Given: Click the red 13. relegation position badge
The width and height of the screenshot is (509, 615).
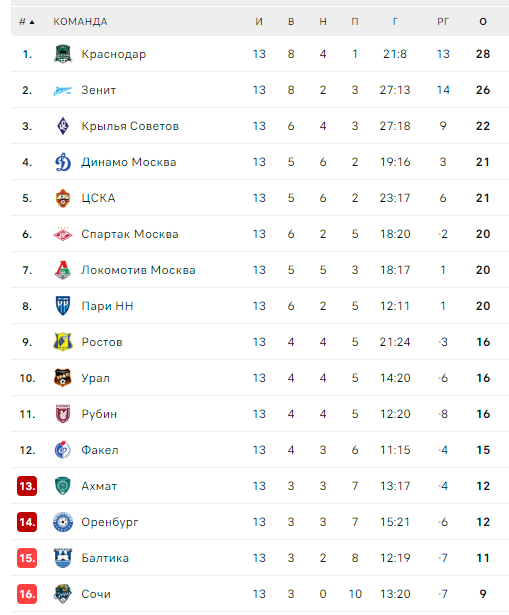Looking at the screenshot, I should 27,486.
